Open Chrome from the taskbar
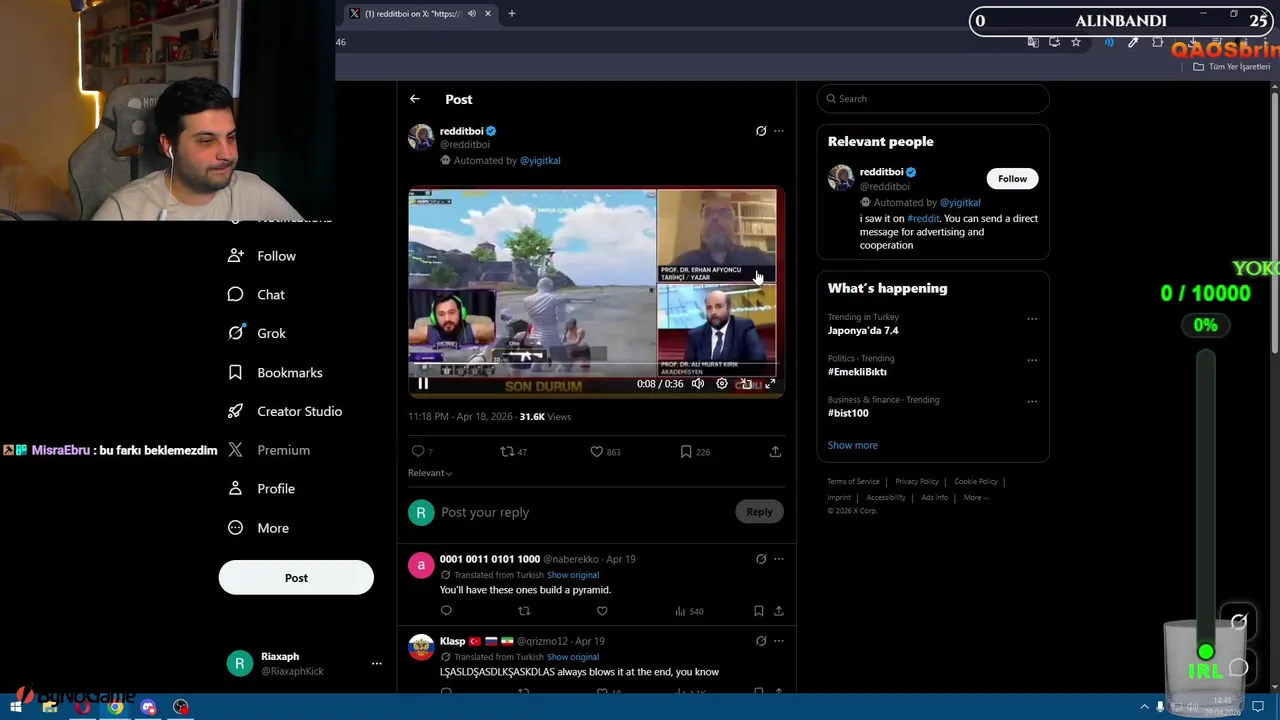 [115, 707]
